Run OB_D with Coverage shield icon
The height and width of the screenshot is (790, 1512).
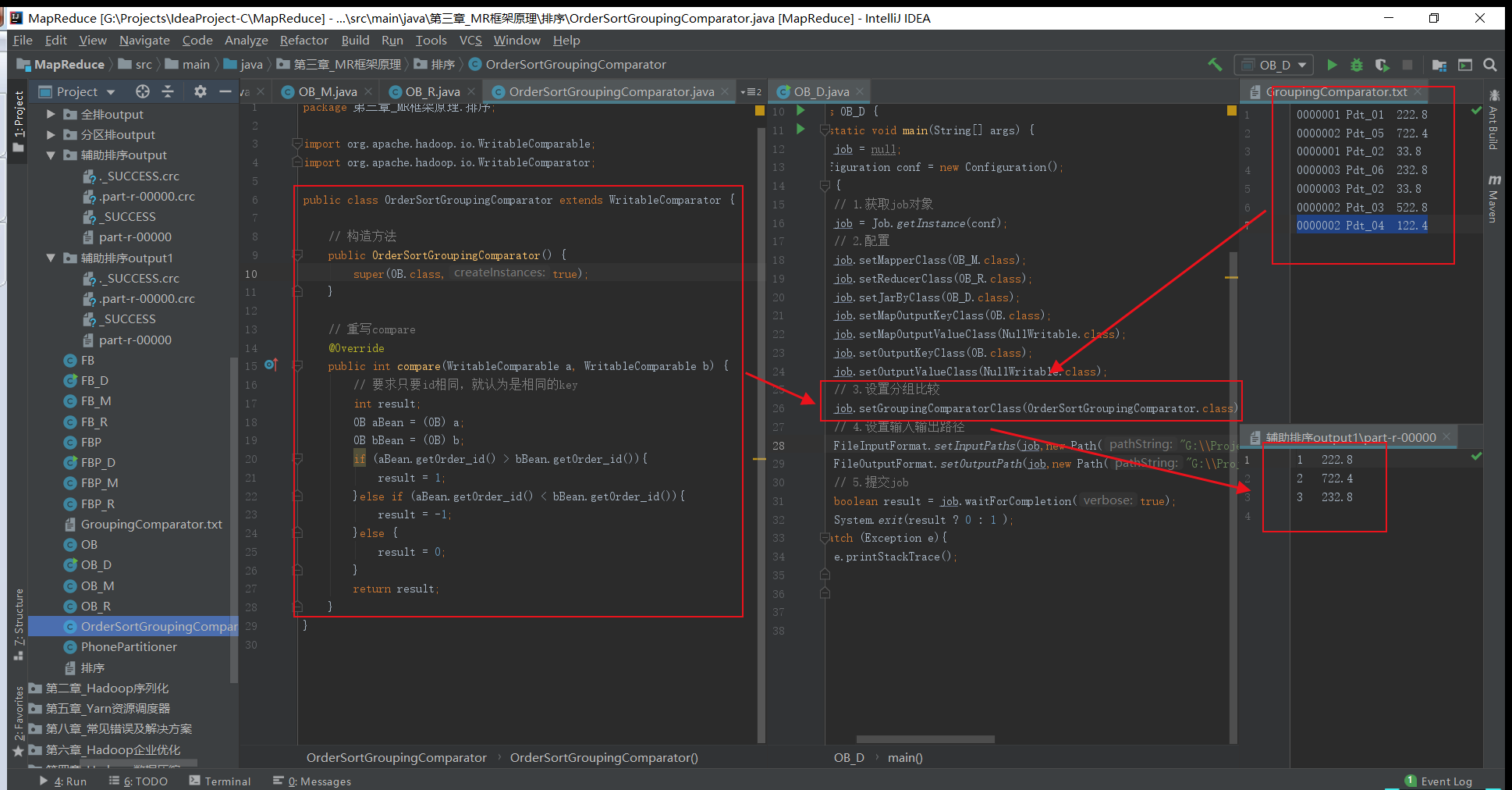click(1382, 65)
